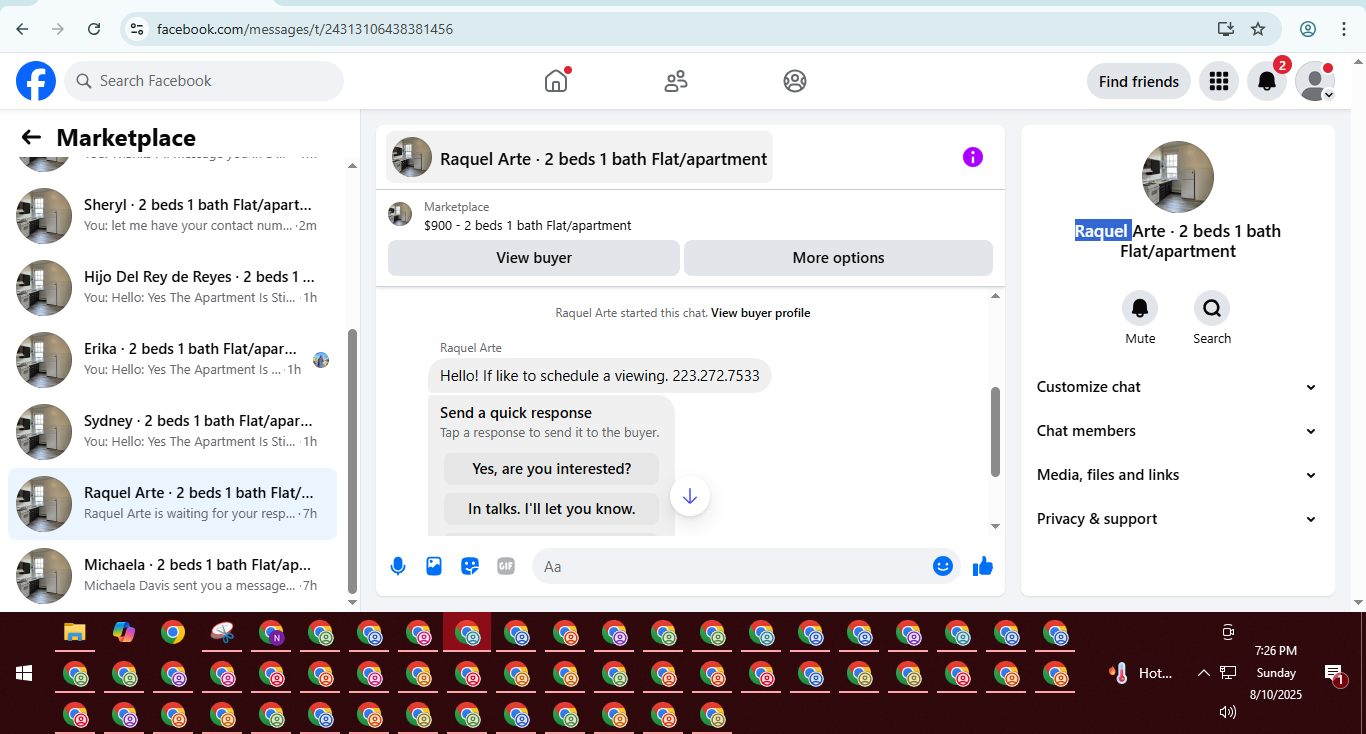Image resolution: width=1366 pixels, height=734 pixels.
Task: Choose a sticker icon in composer
Action: (470, 566)
